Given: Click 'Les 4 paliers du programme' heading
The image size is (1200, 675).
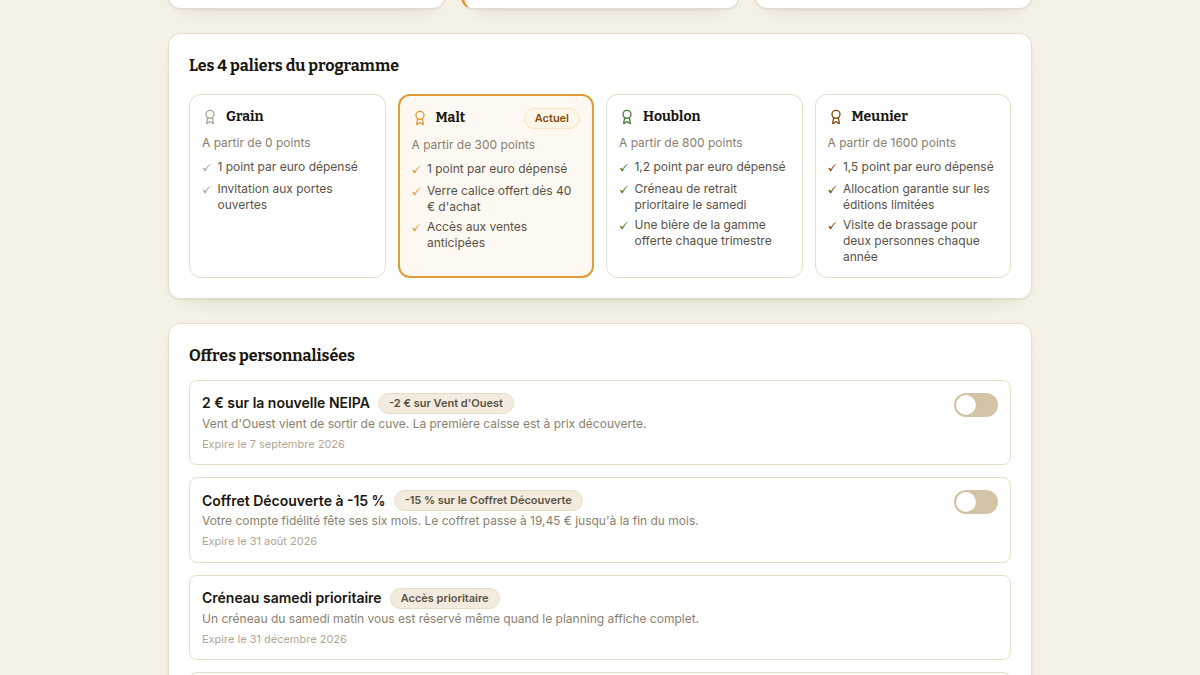Looking at the screenshot, I should (294, 65).
